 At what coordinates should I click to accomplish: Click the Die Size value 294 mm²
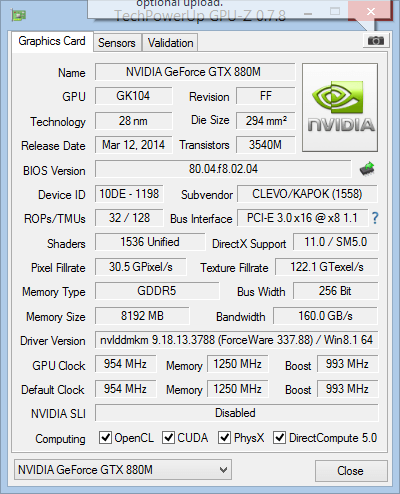pyautogui.click(x=266, y=121)
